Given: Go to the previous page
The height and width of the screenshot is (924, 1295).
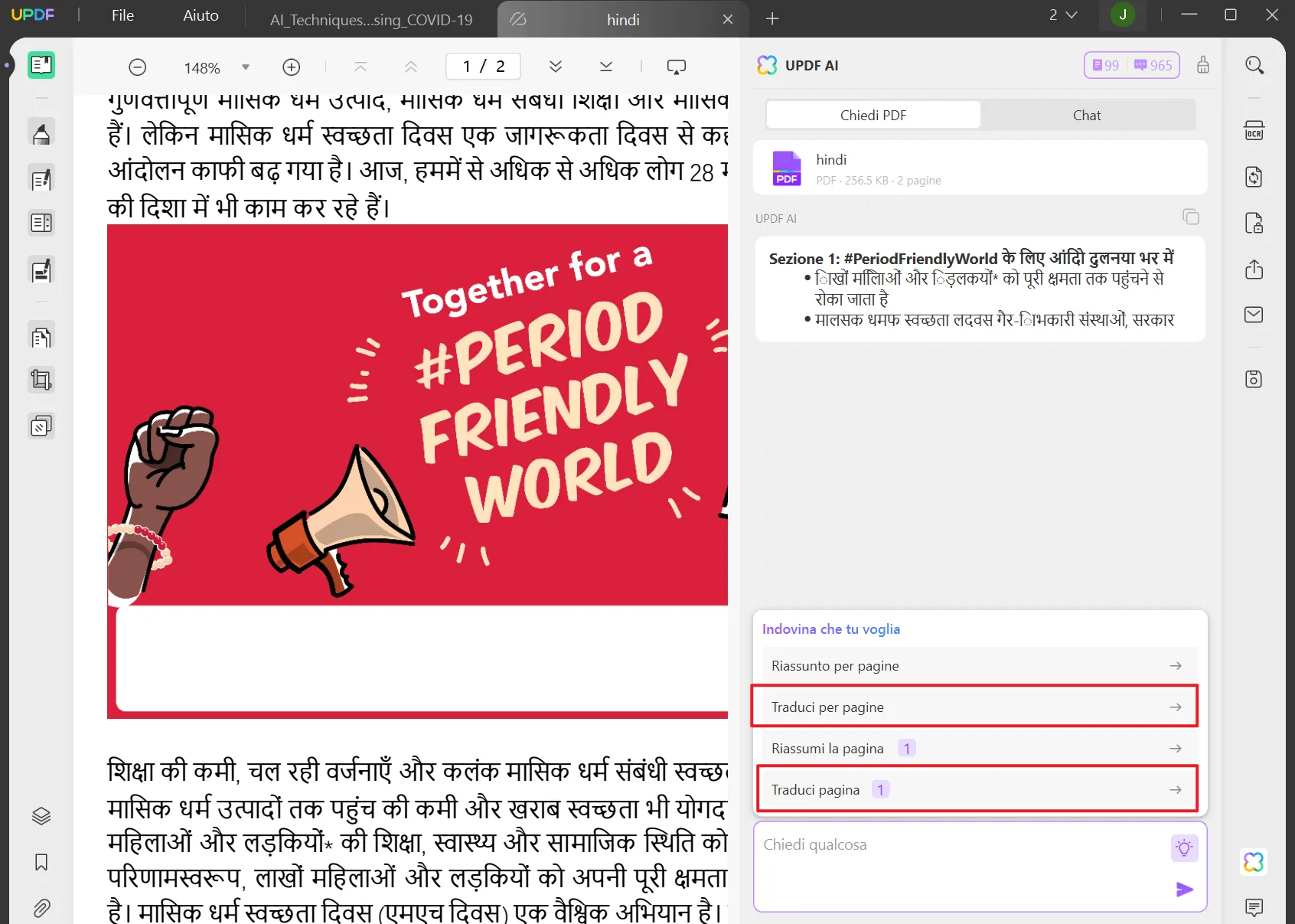Looking at the screenshot, I should [x=411, y=67].
